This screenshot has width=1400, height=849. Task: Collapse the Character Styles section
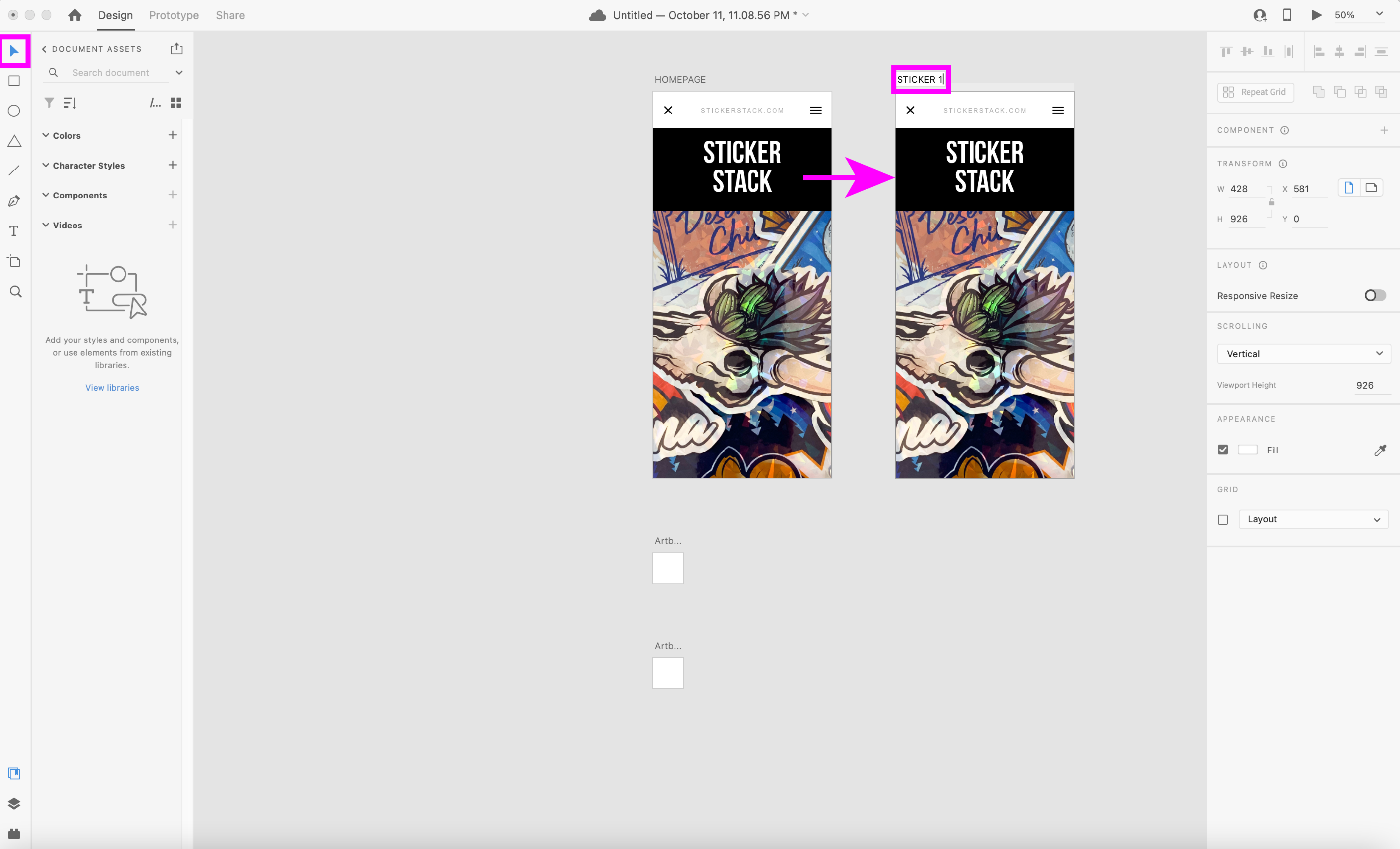point(46,165)
